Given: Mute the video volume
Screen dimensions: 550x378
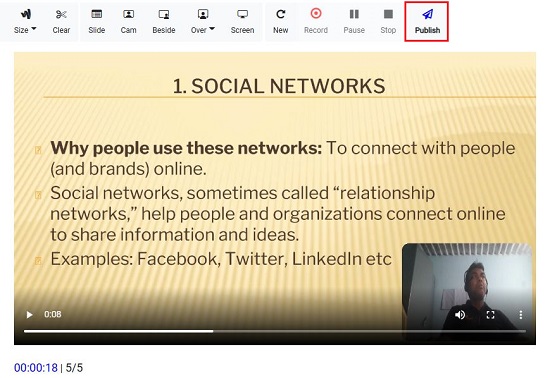Looking at the screenshot, I should (x=460, y=315).
